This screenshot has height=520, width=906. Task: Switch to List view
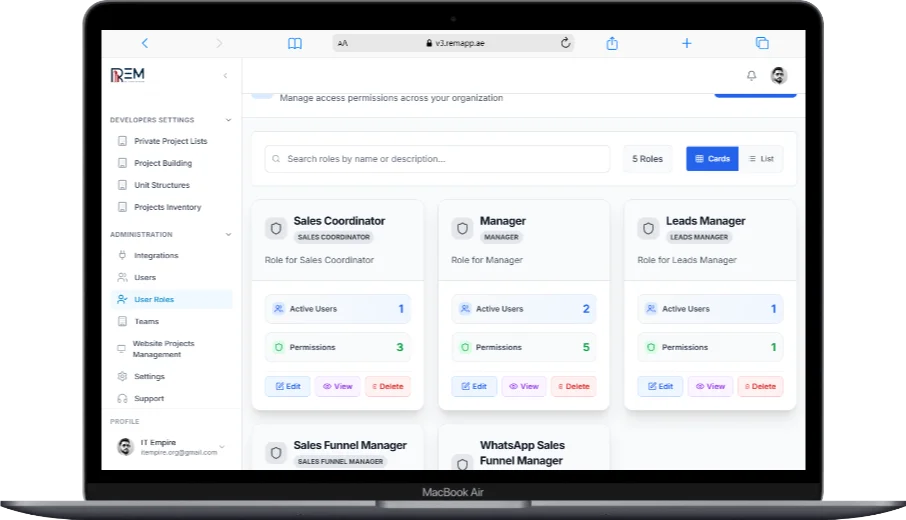pos(761,159)
